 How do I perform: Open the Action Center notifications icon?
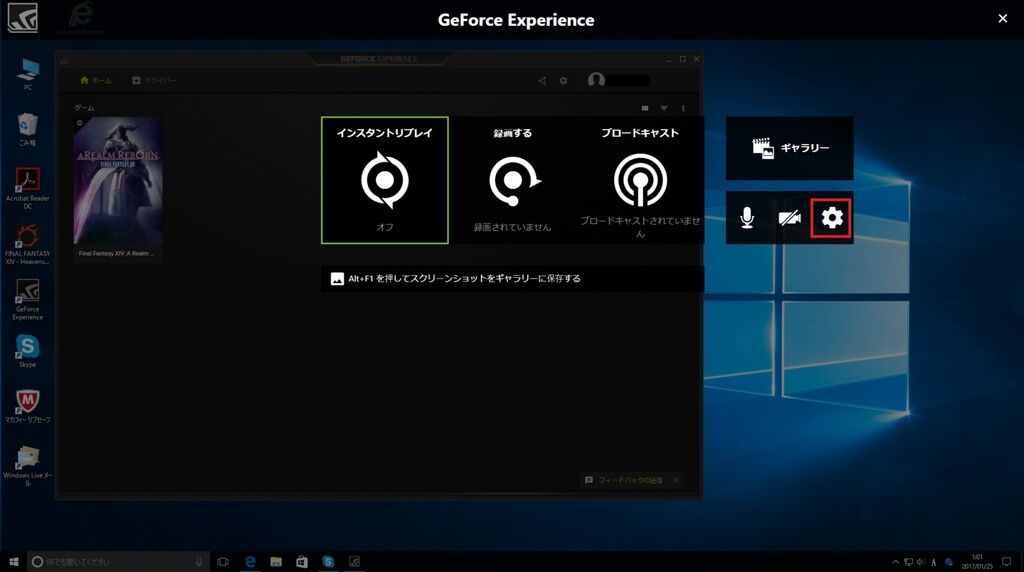pyautogui.click(x=1007, y=562)
